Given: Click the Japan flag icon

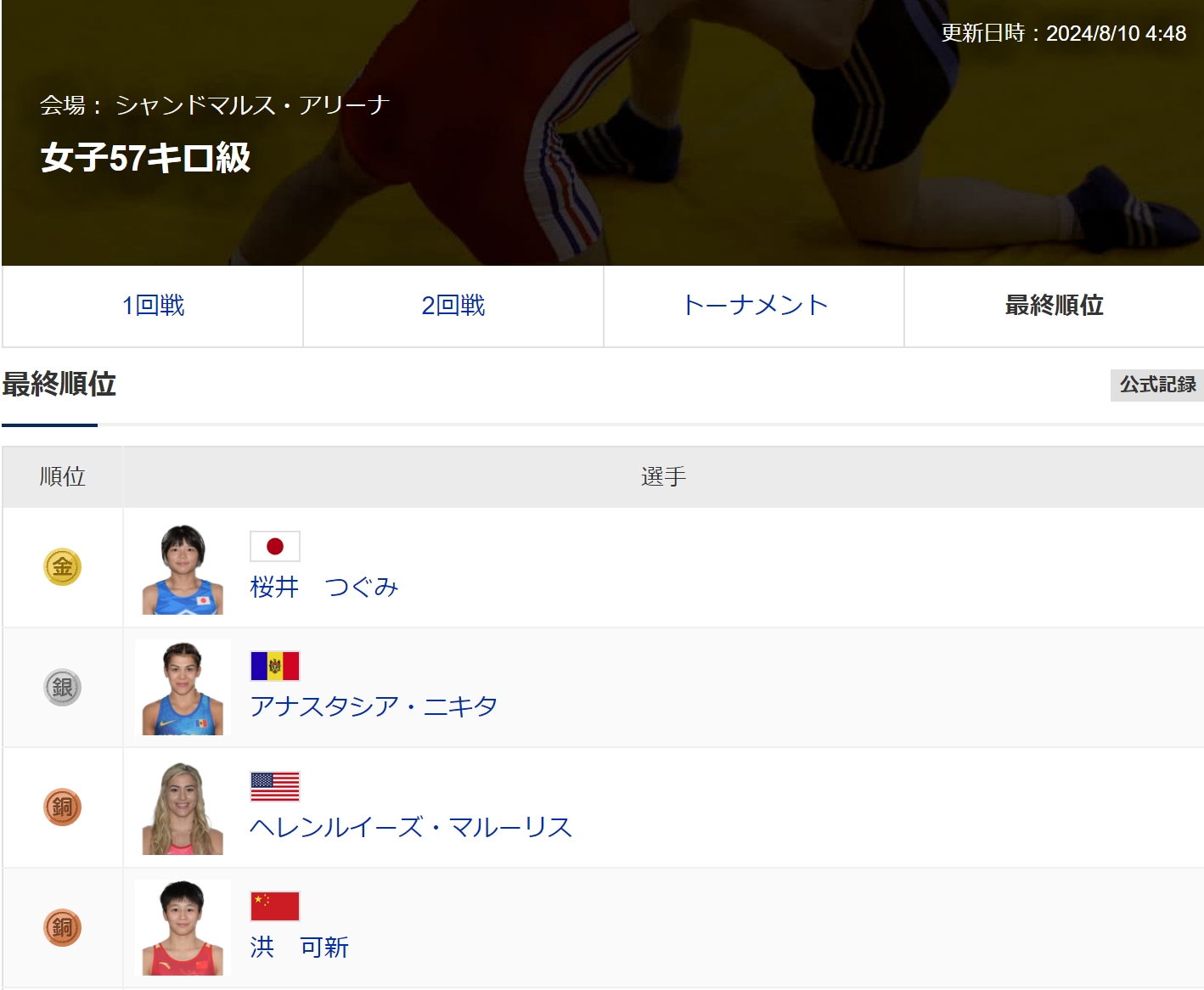Looking at the screenshot, I should tap(274, 546).
